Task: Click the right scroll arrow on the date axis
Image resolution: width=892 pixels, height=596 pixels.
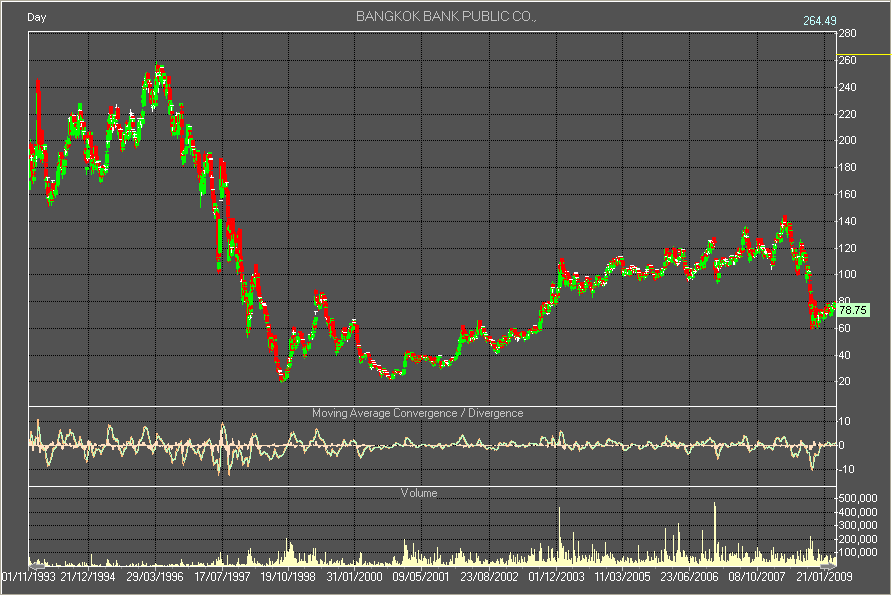Action: pyautogui.click(x=828, y=566)
